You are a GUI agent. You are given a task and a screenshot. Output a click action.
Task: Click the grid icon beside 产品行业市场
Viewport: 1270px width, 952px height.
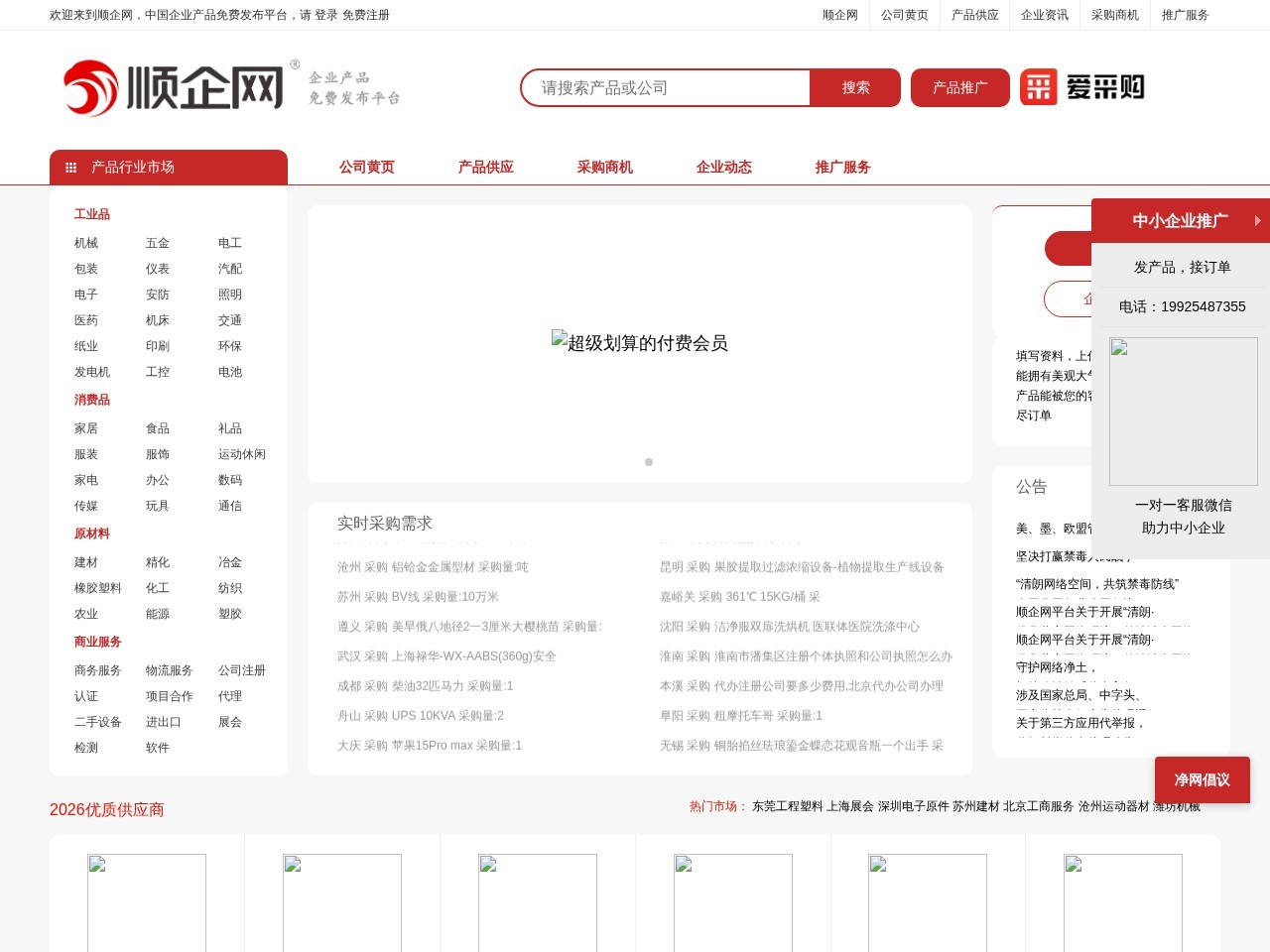(70, 167)
